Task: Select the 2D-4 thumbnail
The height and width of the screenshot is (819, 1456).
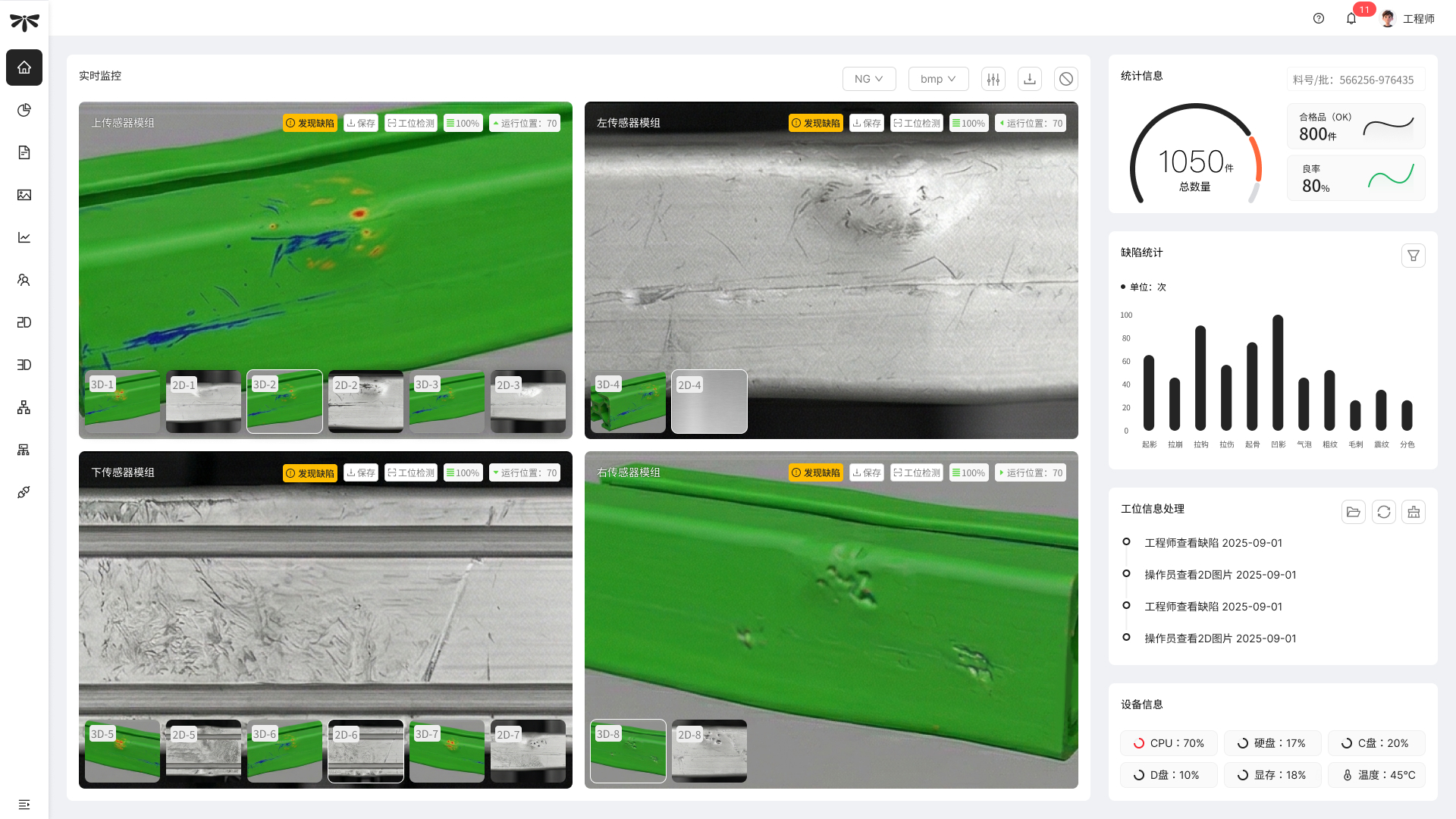Action: [709, 401]
